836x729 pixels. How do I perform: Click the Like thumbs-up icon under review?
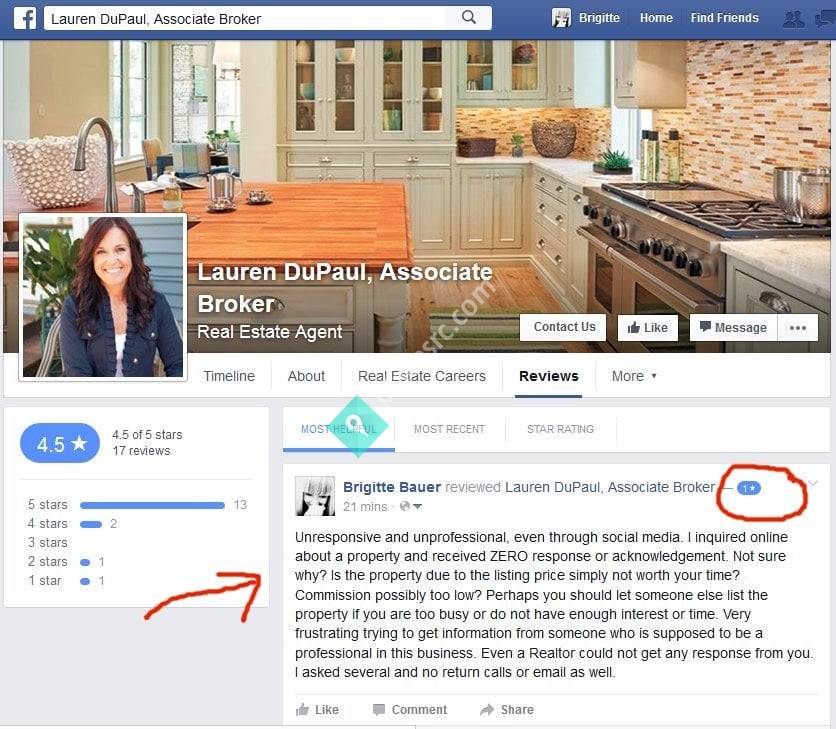[303, 710]
